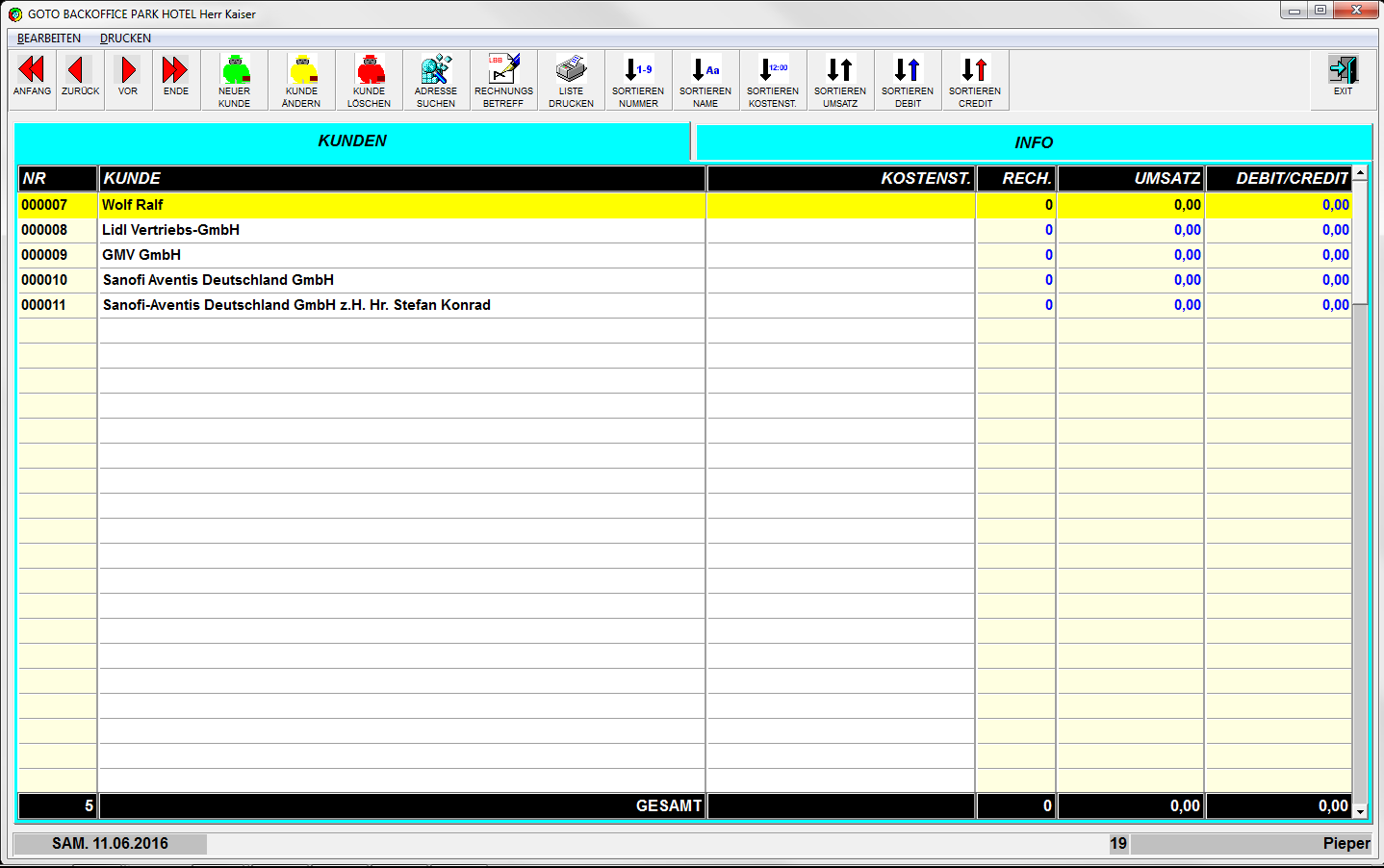Open the DRUCKEN menu
This screenshot has height=868, width=1384.
point(125,38)
